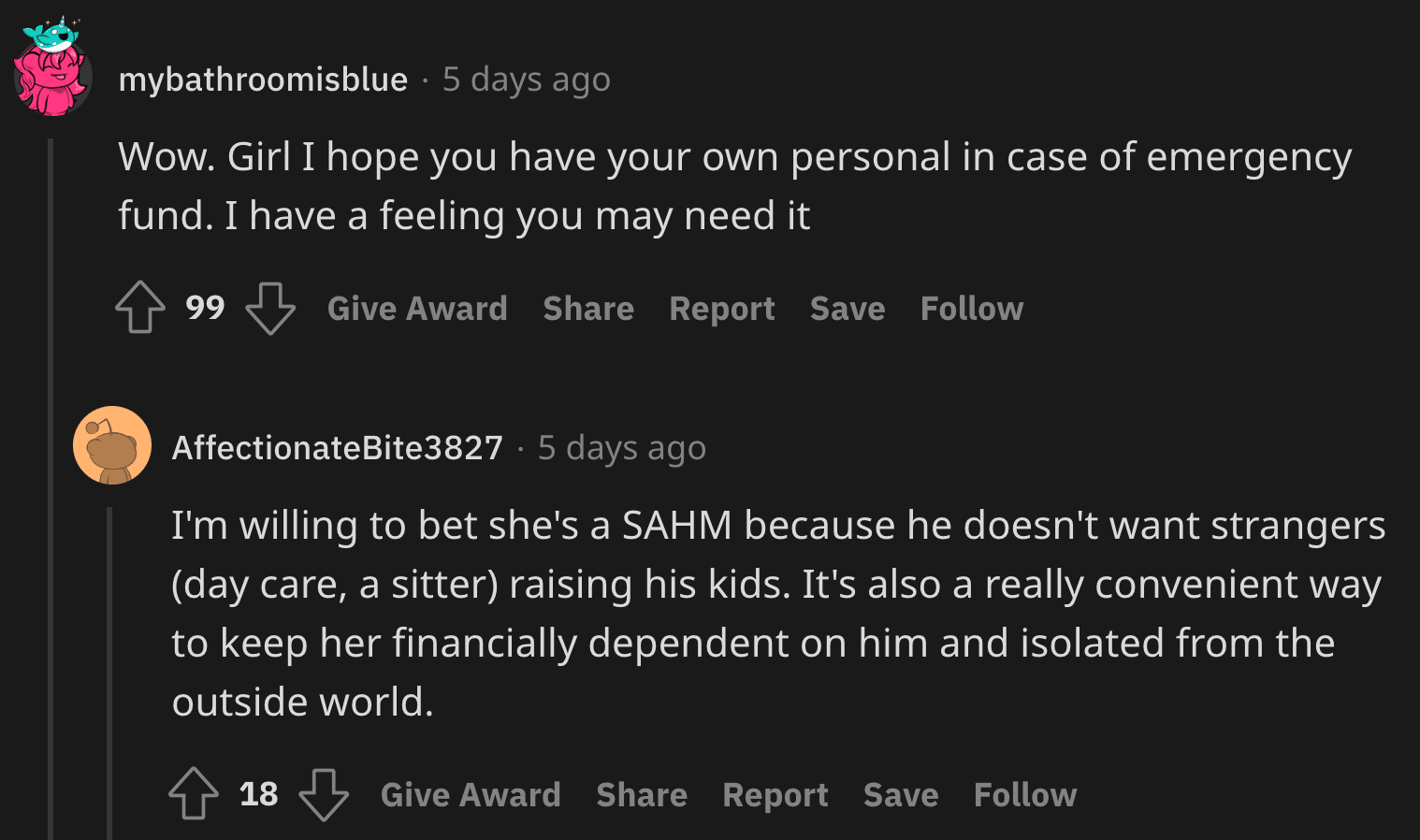
Task: Report the comment with 99 votes
Action: click(x=722, y=309)
